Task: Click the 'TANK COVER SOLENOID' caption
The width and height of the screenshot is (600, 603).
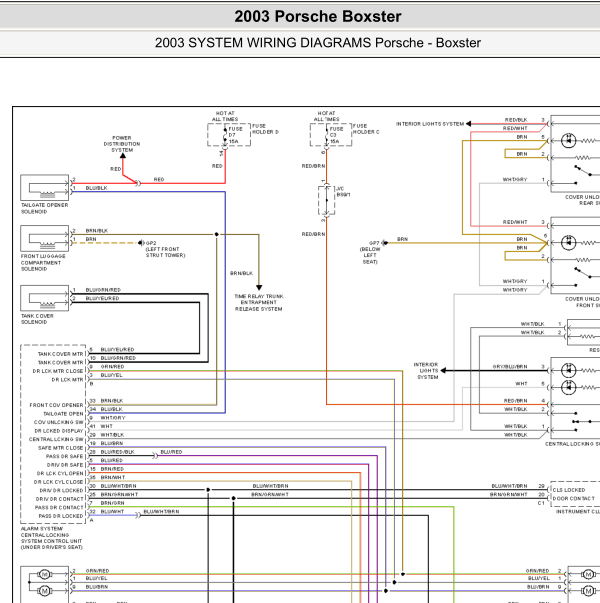Action: pos(37,319)
